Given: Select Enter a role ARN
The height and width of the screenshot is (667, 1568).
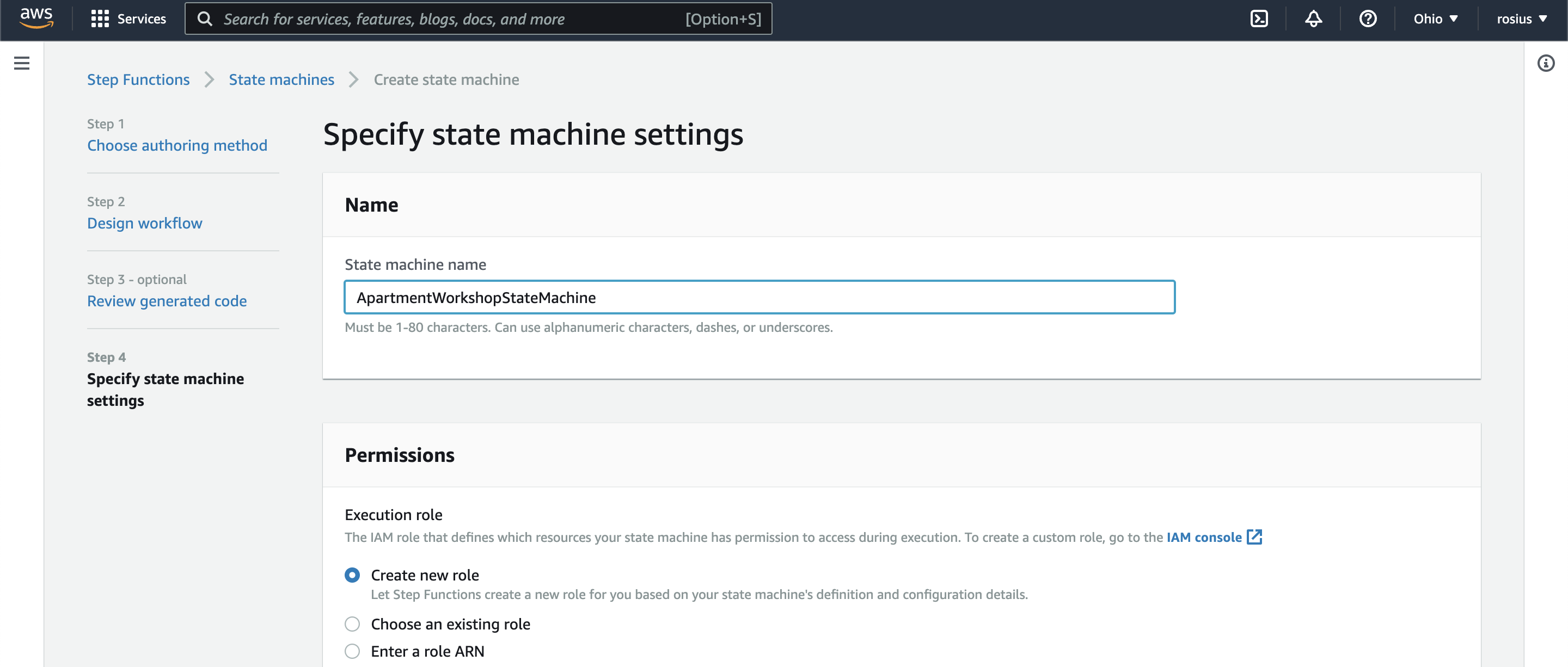Looking at the screenshot, I should (352, 651).
